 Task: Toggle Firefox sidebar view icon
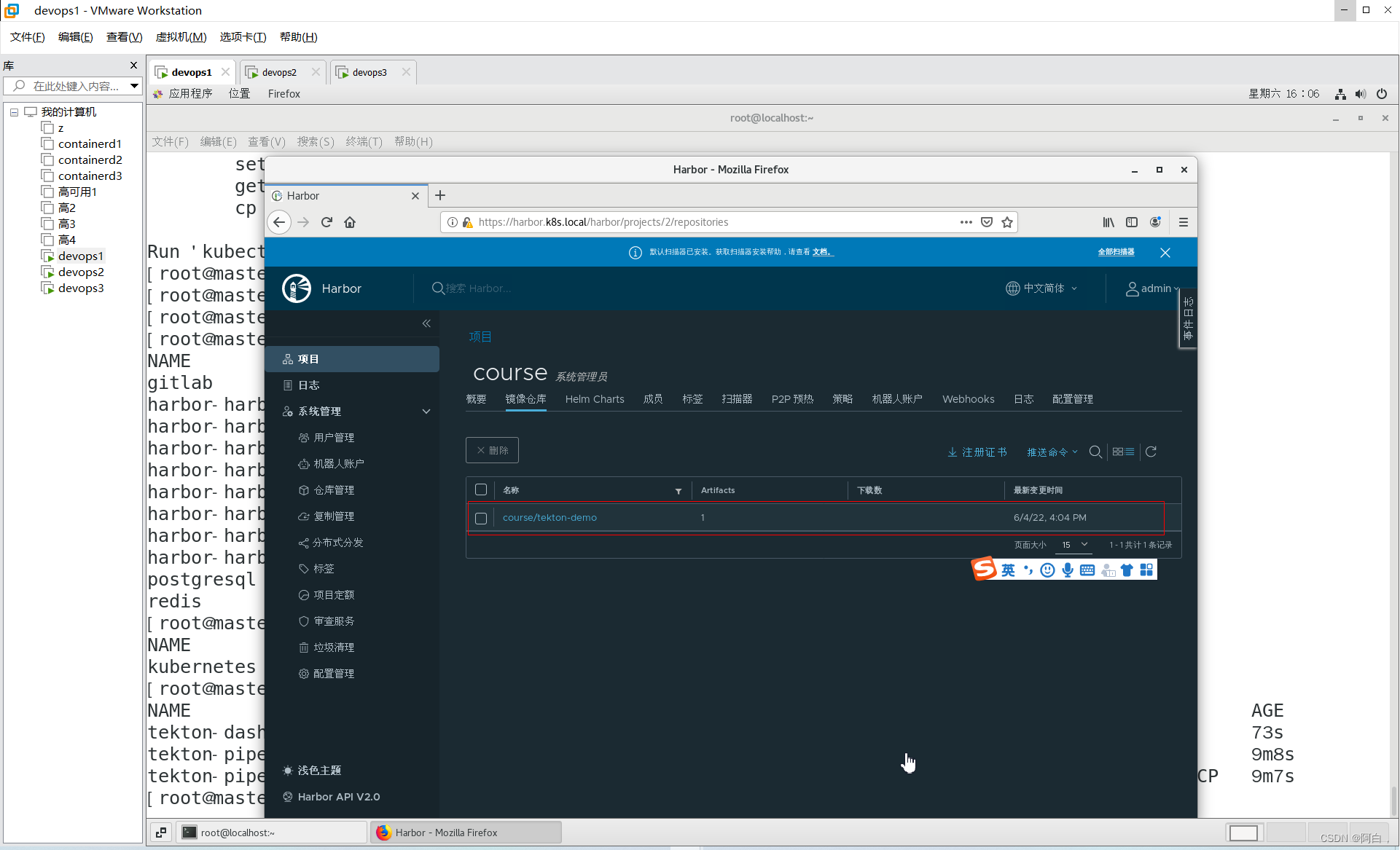point(1132,222)
